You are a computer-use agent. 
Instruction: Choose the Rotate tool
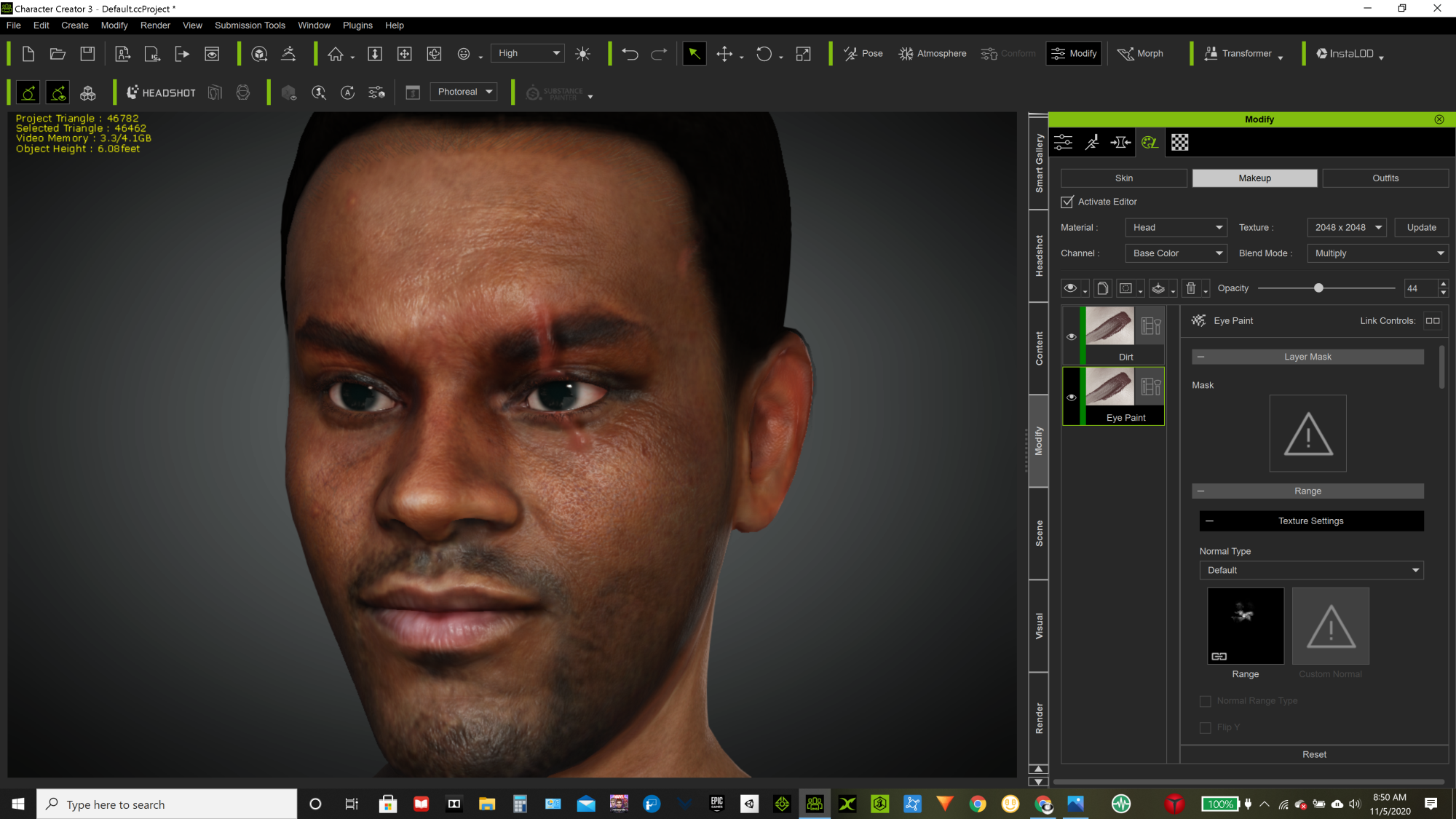(x=764, y=54)
